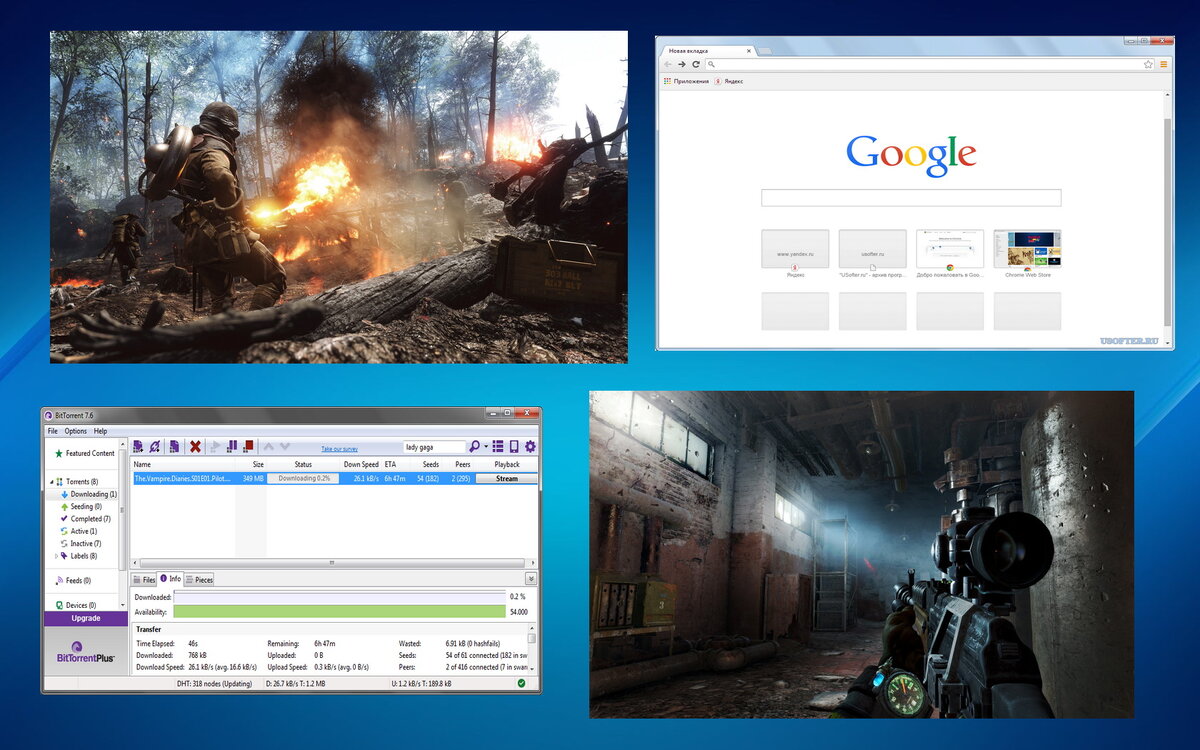The width and height of the screenshot is (1200, 750).
Task: Click the Chrome forward arrow
Action: click(682, 64)
